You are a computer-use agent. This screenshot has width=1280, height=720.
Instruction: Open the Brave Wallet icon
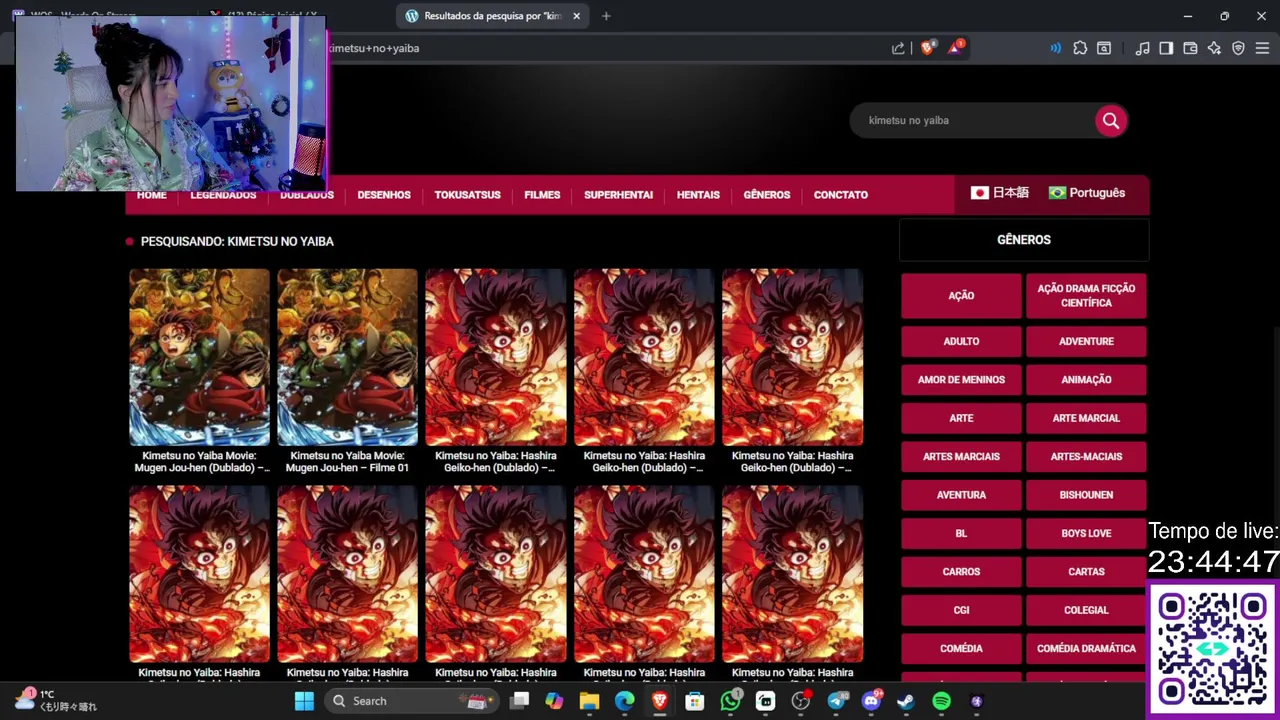(x=1190, y=48)
